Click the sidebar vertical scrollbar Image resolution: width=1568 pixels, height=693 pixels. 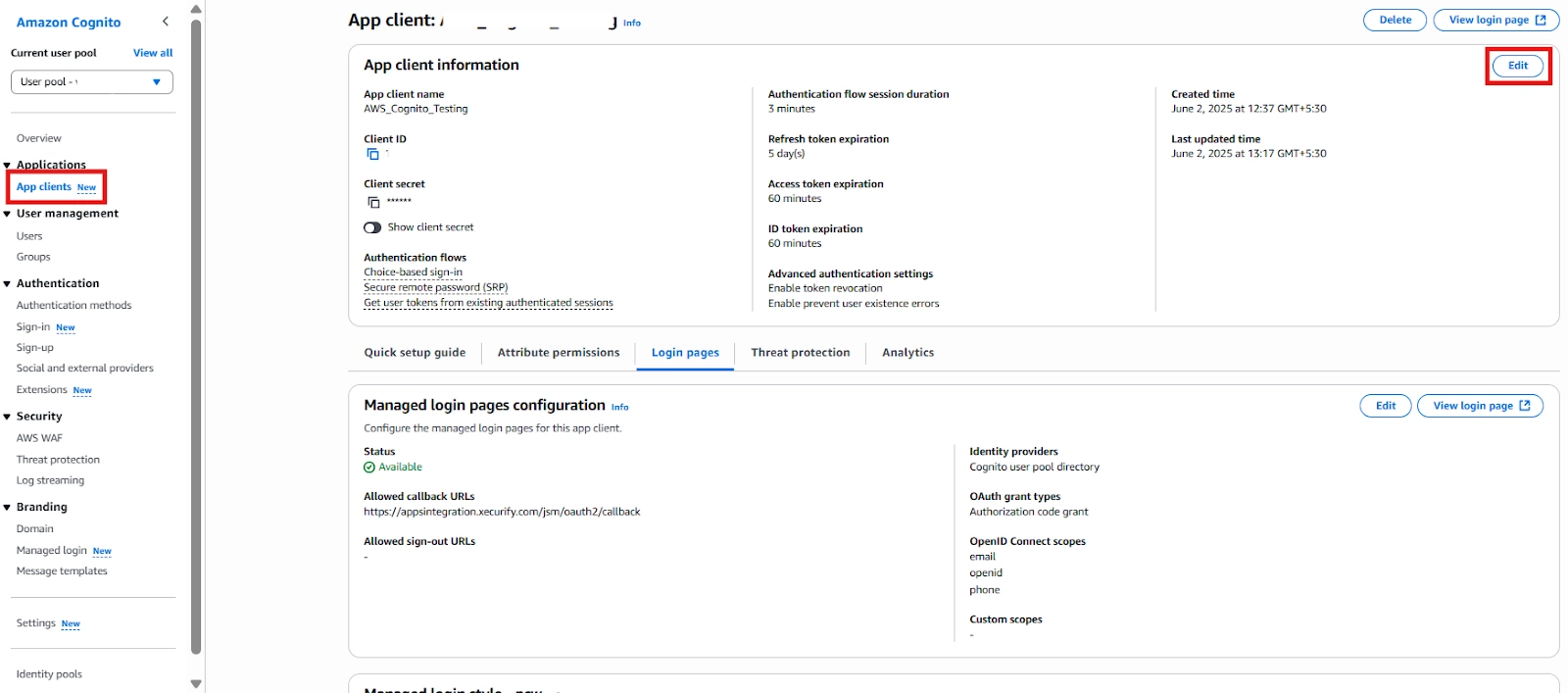coord(196,335)
